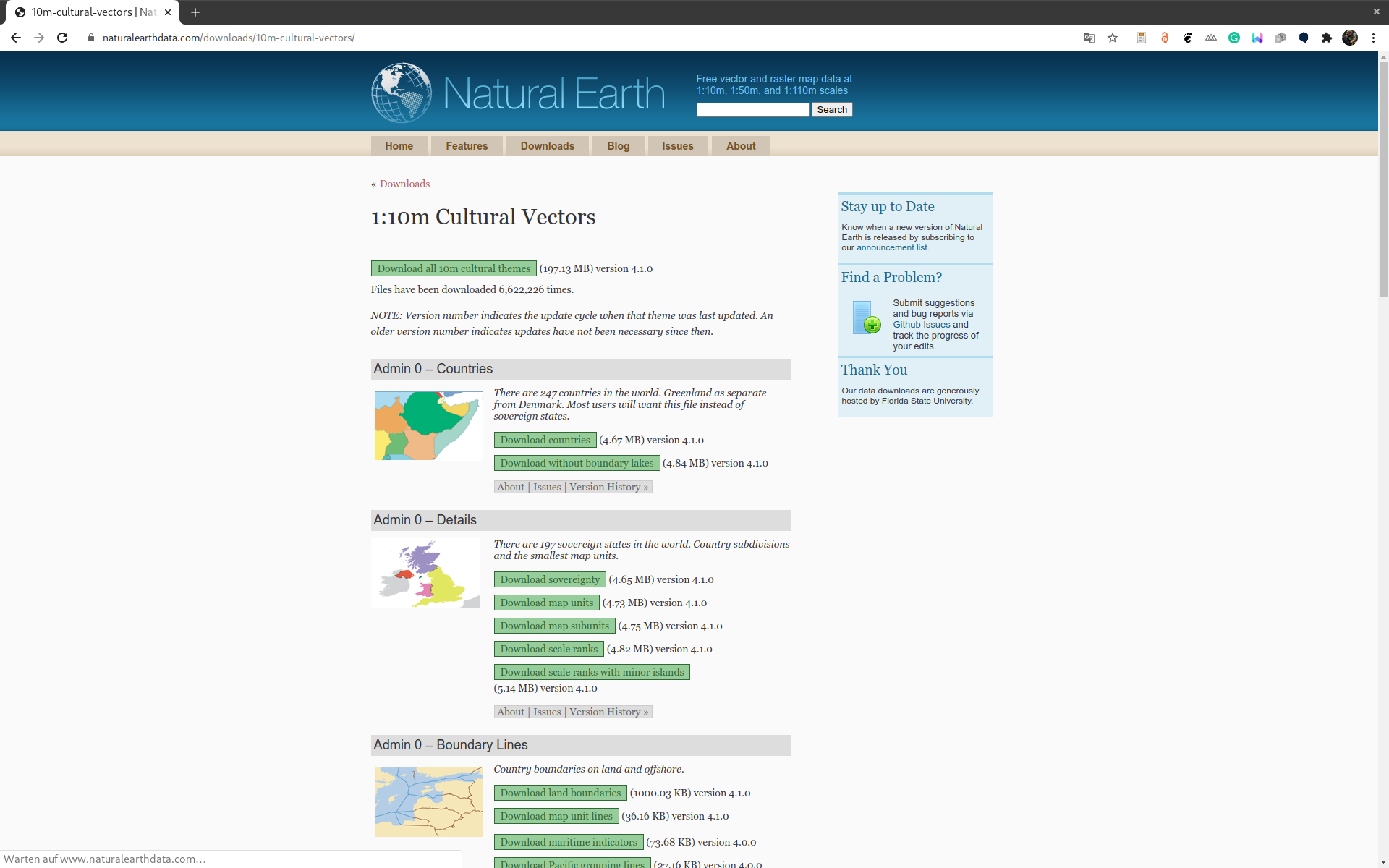The height and width of the screenshot is (868, 1389).
Task: Open the Downloads navigation tab
Action: click(x=547, y=146)
